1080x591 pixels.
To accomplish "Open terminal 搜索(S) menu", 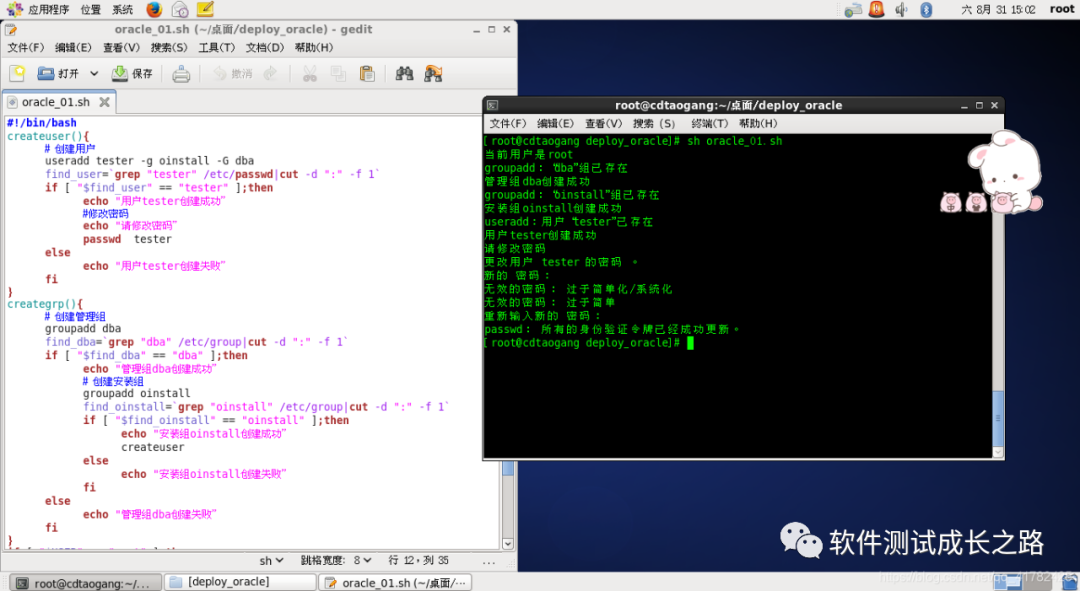I will [654, 123].
